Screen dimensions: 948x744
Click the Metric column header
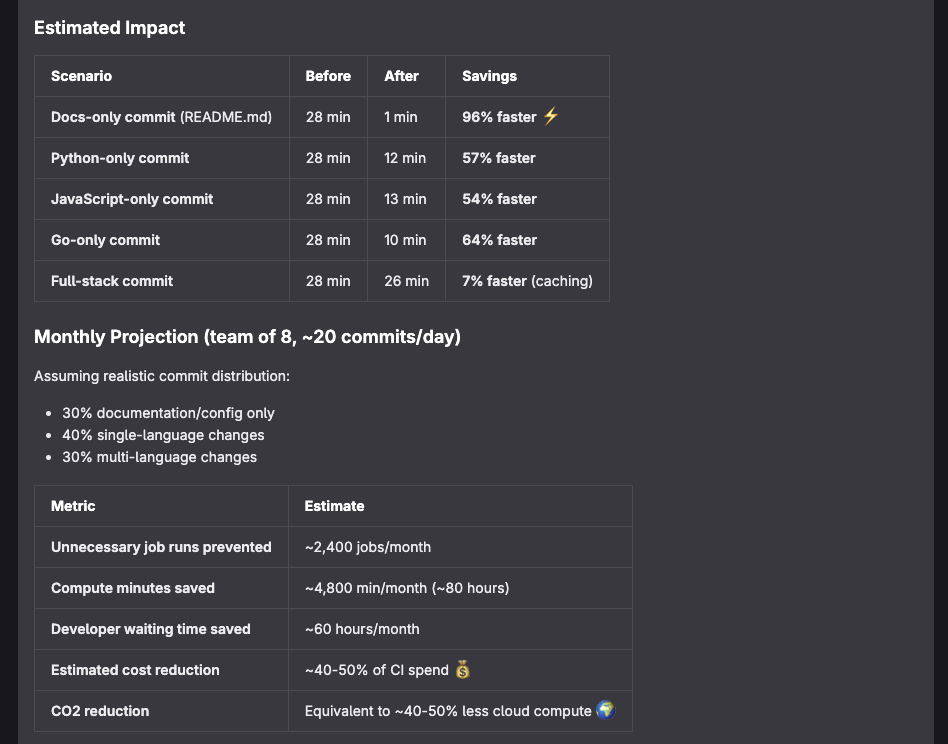click(73, 506)
